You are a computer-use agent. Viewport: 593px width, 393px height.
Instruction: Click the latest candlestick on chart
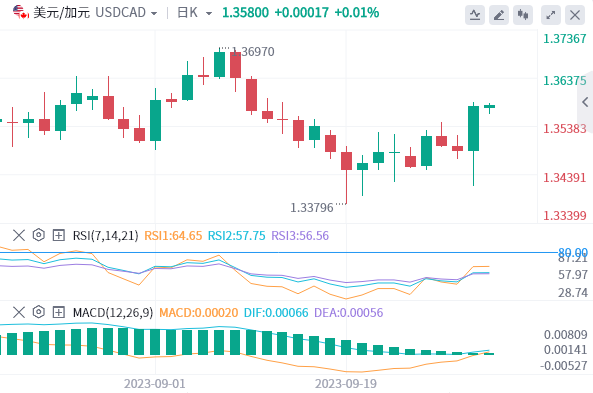pos(489,107)
